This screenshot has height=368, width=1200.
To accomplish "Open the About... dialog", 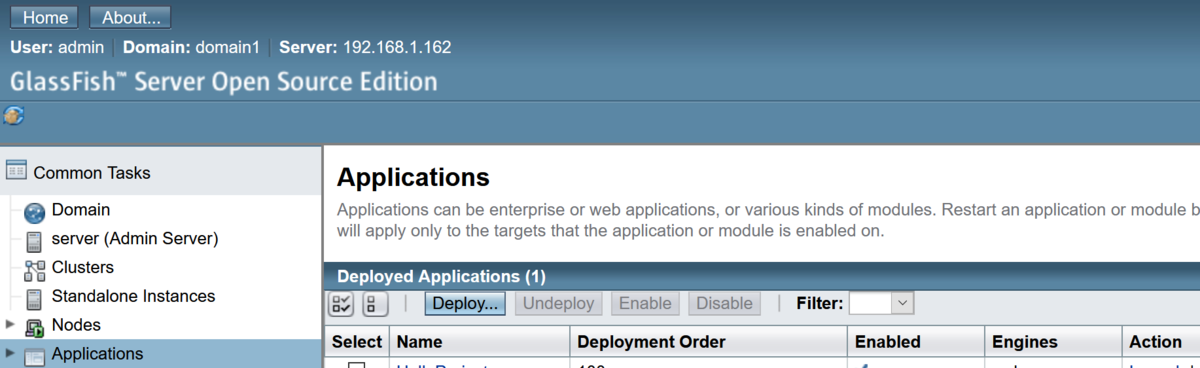I will coord(130,17).
